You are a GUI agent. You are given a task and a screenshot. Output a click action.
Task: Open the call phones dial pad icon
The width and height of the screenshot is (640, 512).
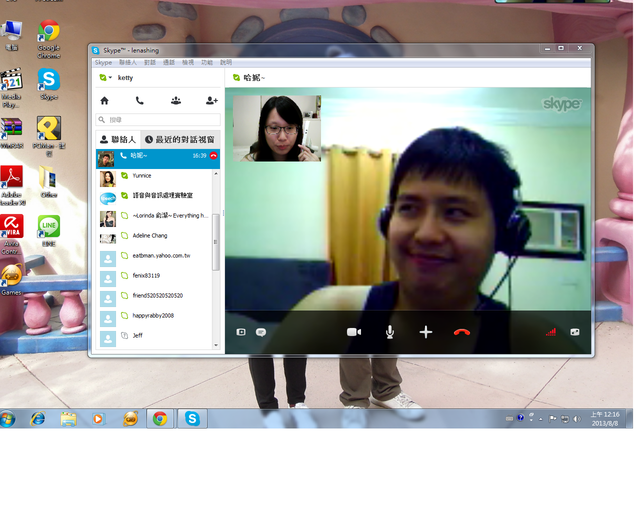point(140,100)
